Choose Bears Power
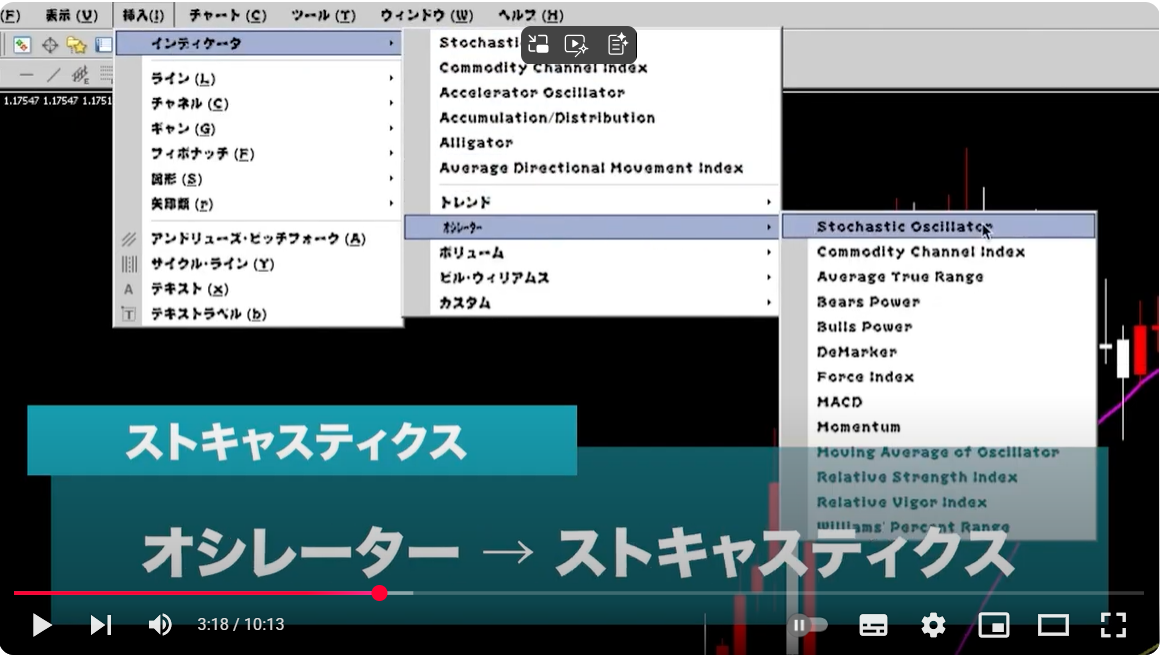This screenshot has width=1163, height=662. (938, 302)
